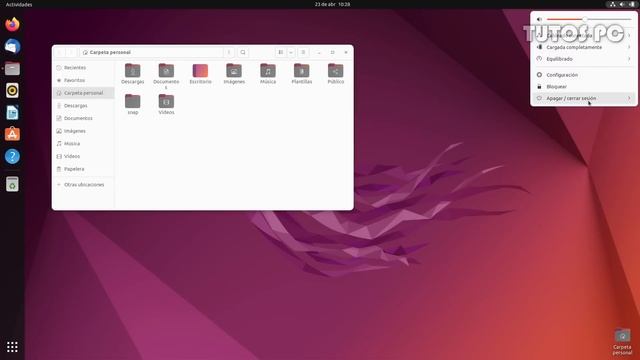Choose Bloquear in the system menu
Image resolution: width=640 pixels, height=360 pixels.
click(x=584, y=87)
